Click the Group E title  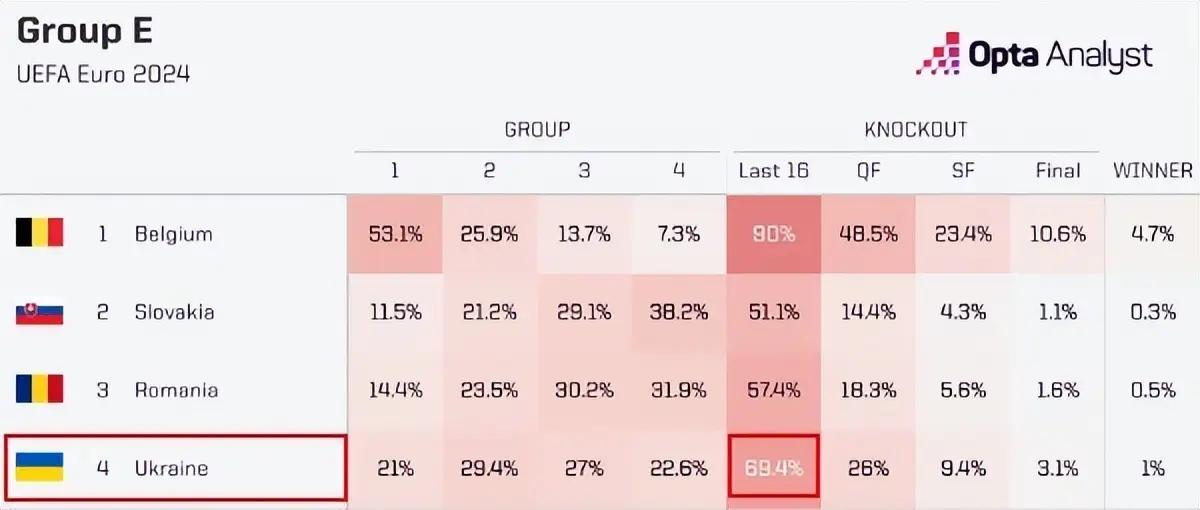[85, 32]
